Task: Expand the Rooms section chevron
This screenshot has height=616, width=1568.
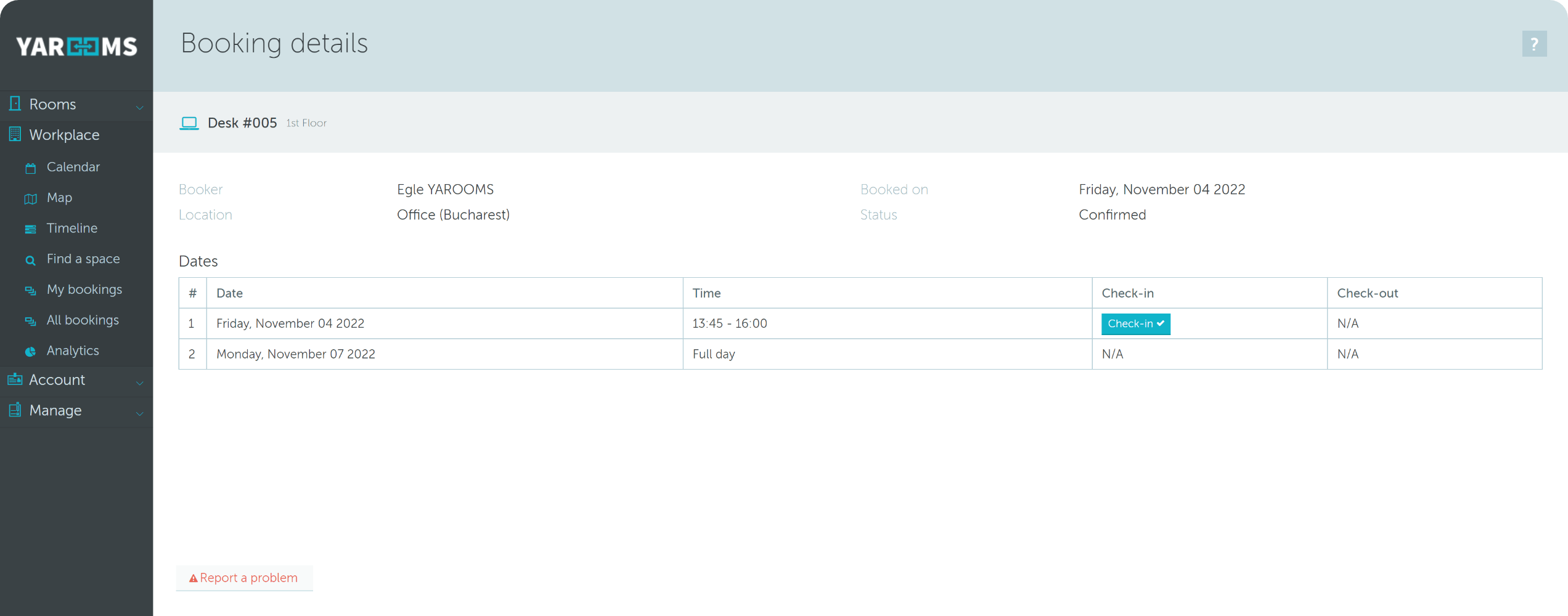Action: tap(141, 106)
